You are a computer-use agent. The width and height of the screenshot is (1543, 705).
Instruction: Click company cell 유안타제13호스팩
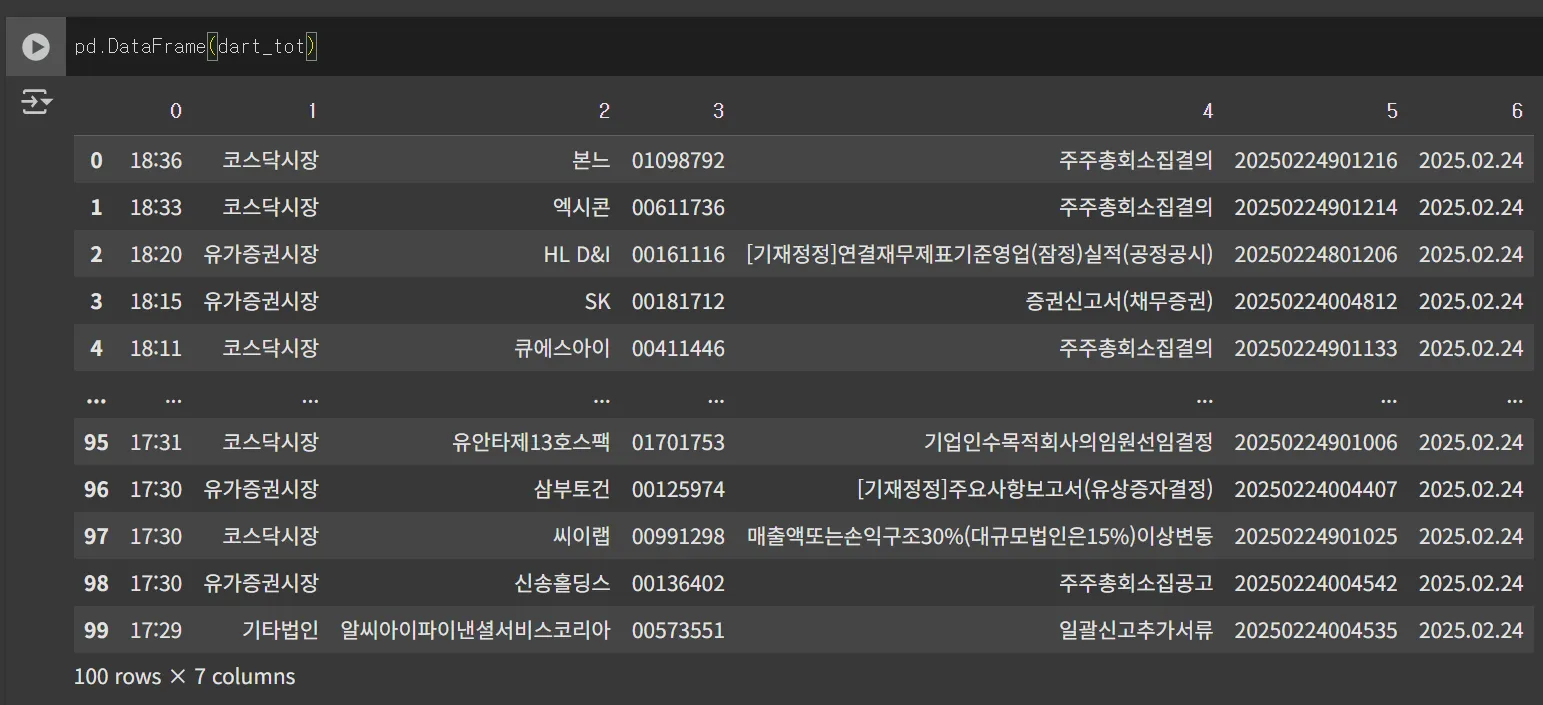tap(531, 442)
